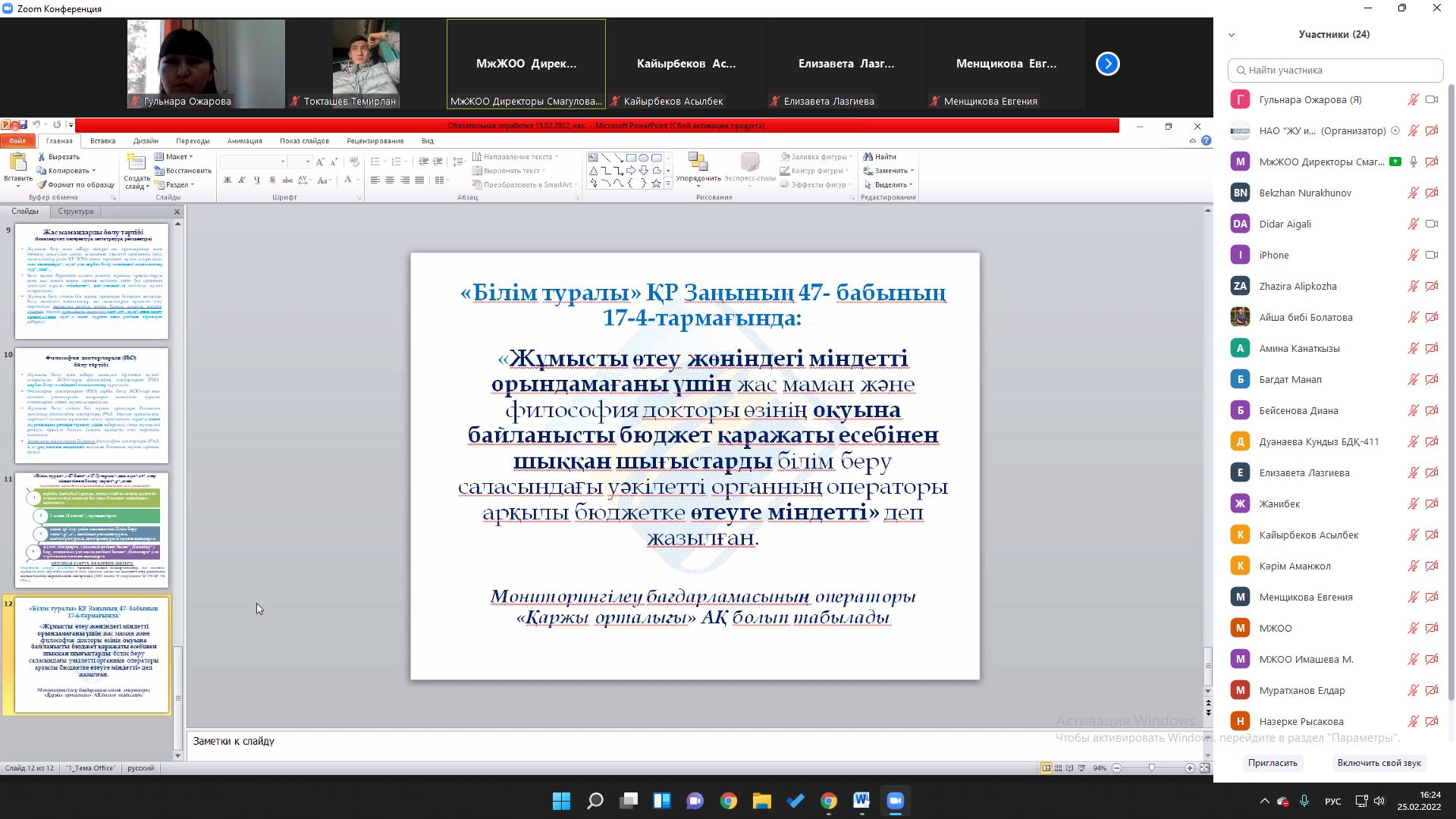Click the Zoom icon in Windows taskbar
The width and height of the screenshot is (1456, 819).
895,801
